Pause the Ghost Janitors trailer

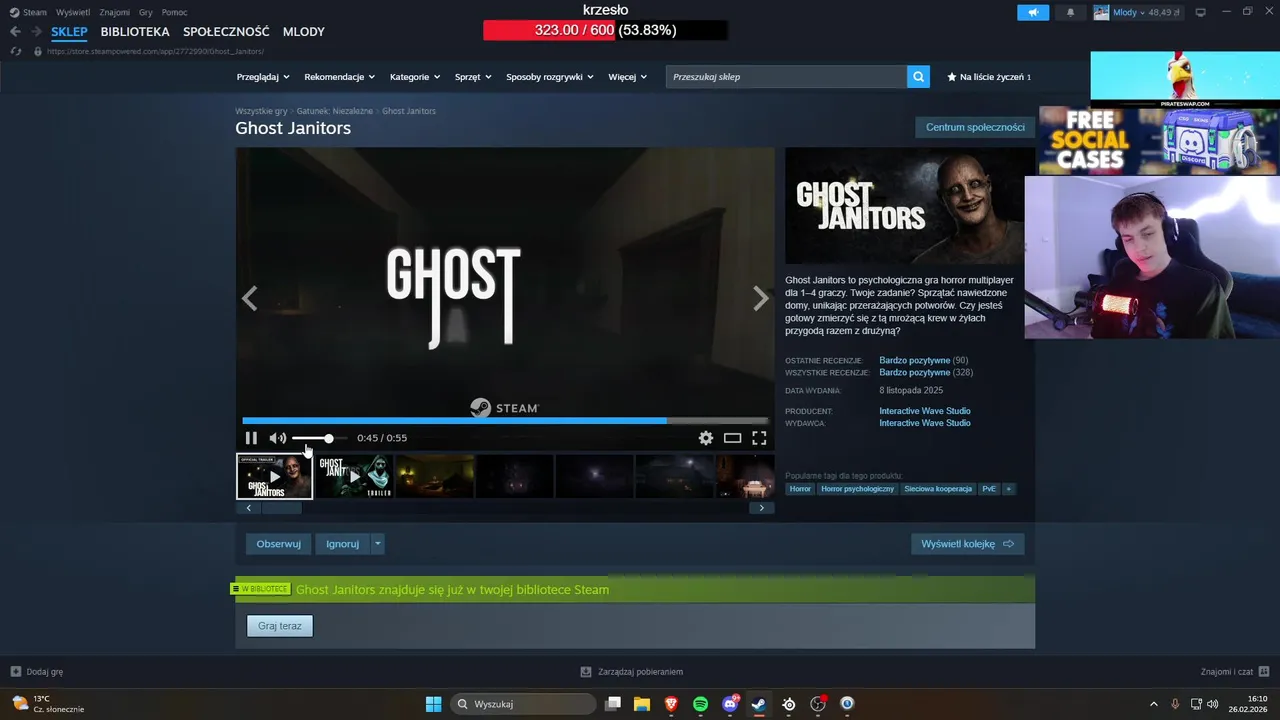[x=251, y=438]
